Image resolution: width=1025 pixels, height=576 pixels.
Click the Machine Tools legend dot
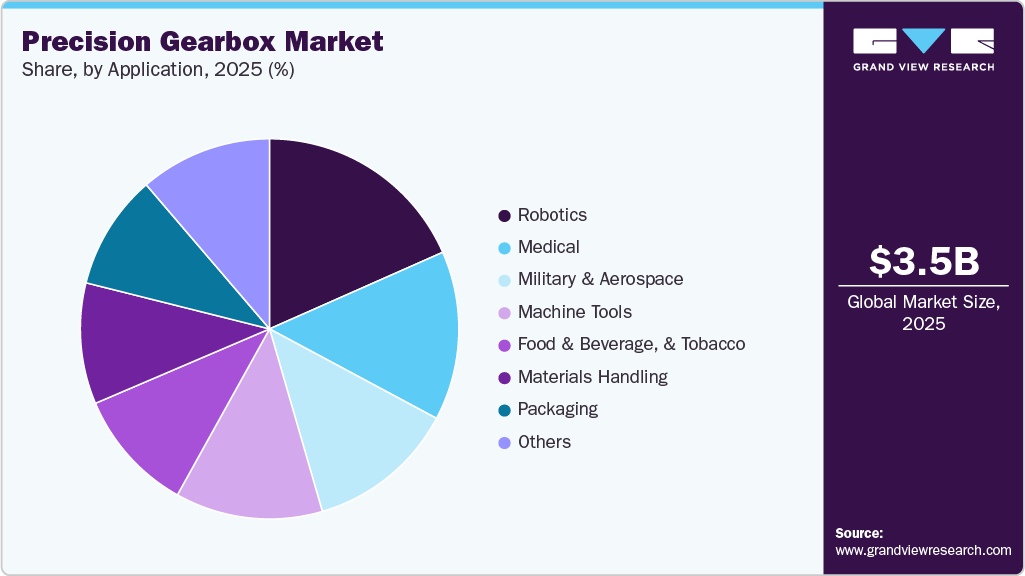coord(504,313)
